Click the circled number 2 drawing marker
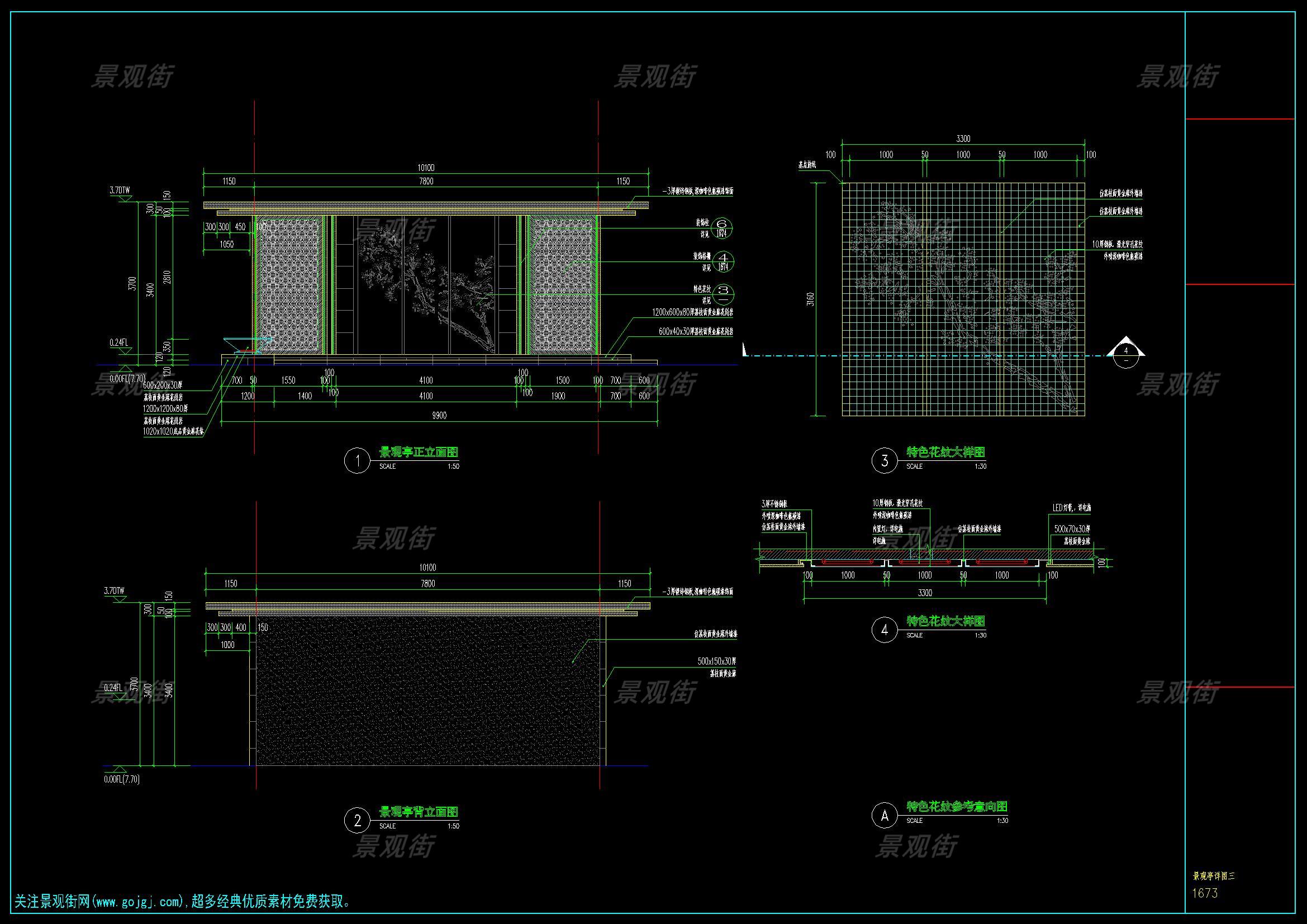Screen dimensions: 1307x924 point(358,820)
